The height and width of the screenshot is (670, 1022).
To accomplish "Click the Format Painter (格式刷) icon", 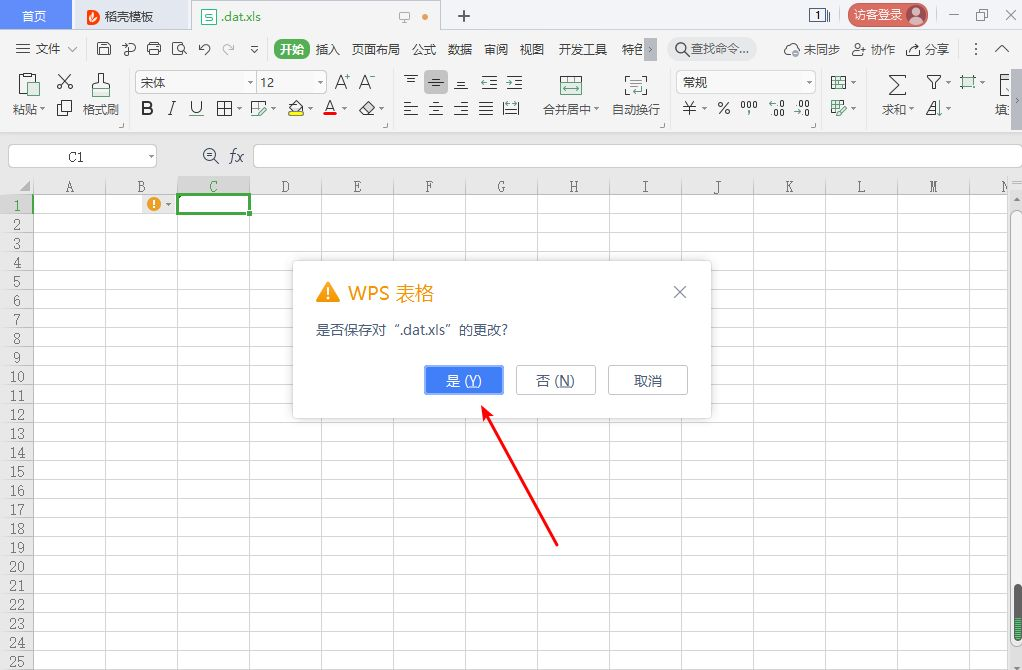I will click(100, 85).
